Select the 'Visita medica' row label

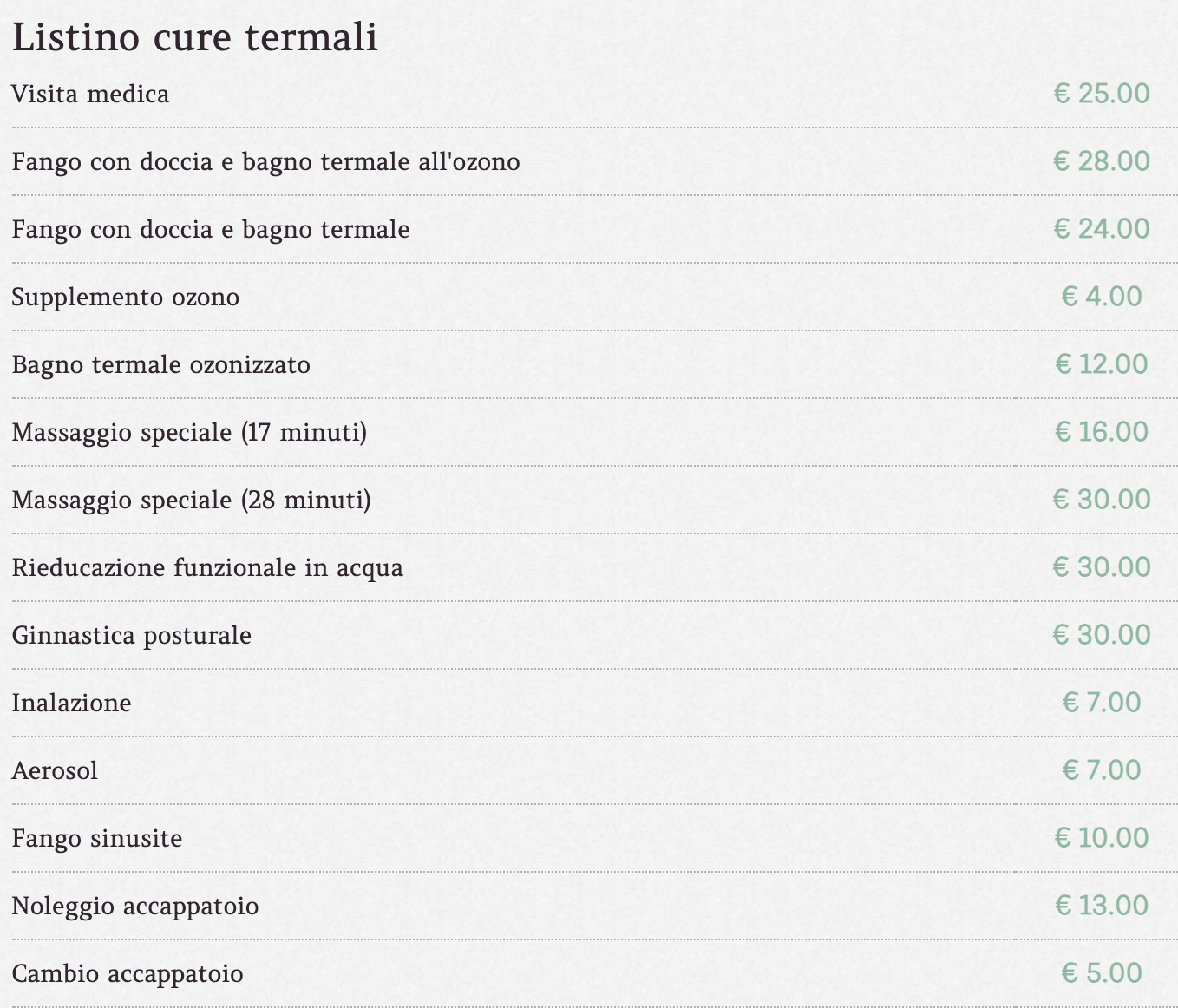pos(90,94)
